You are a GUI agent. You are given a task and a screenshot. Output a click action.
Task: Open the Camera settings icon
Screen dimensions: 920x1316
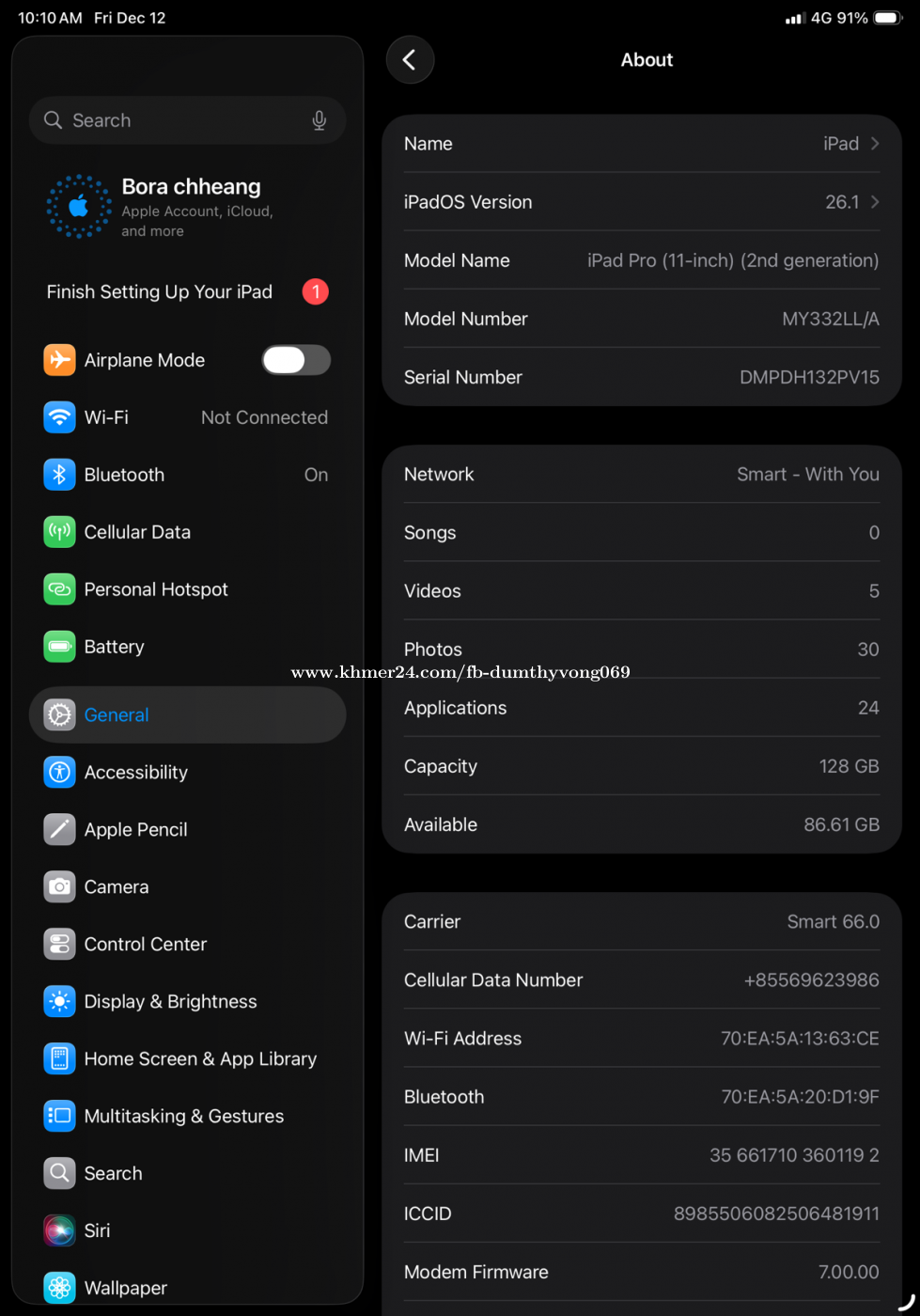coord(59,886)
